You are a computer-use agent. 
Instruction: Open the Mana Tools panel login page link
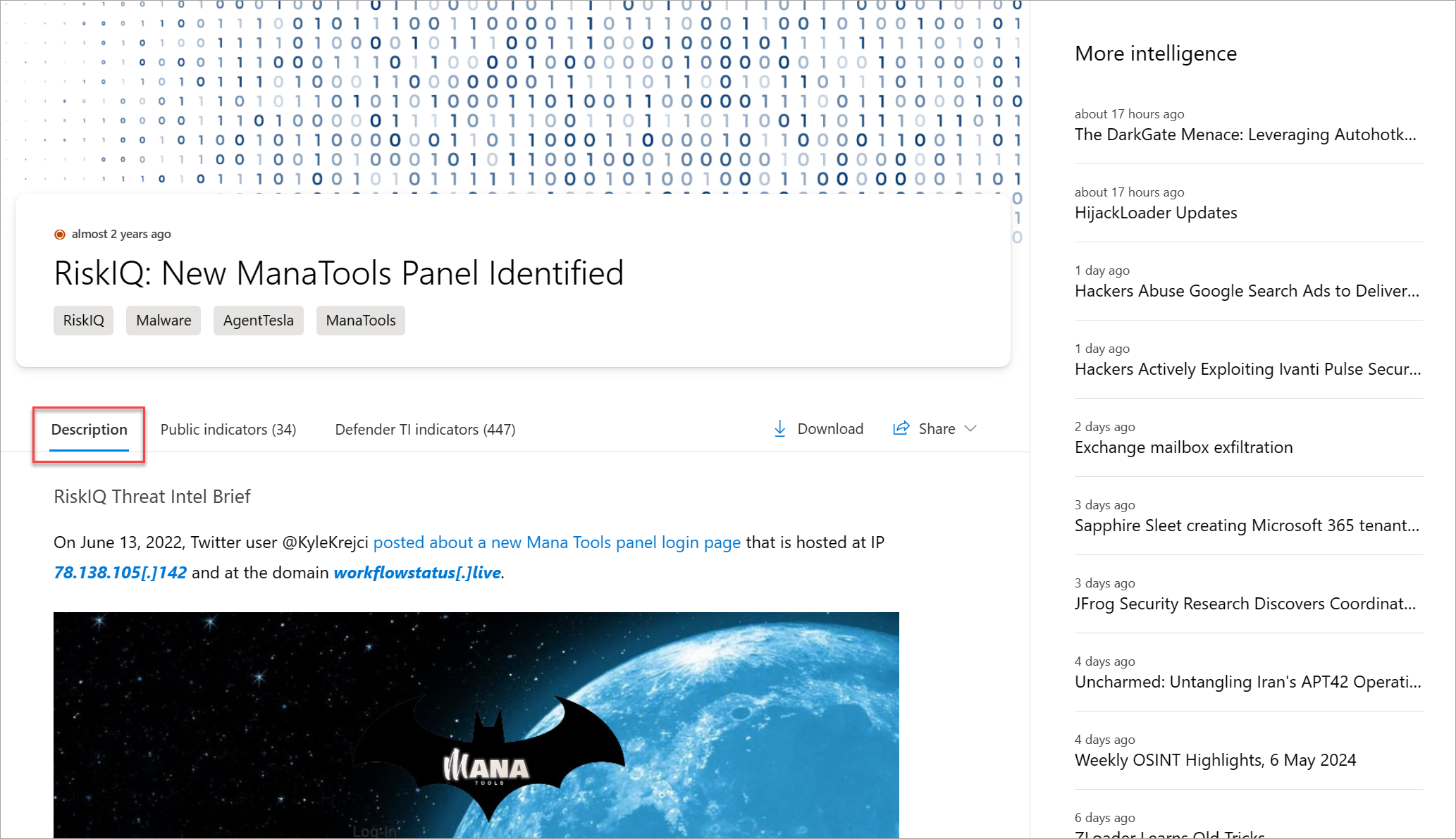point(557,542)
